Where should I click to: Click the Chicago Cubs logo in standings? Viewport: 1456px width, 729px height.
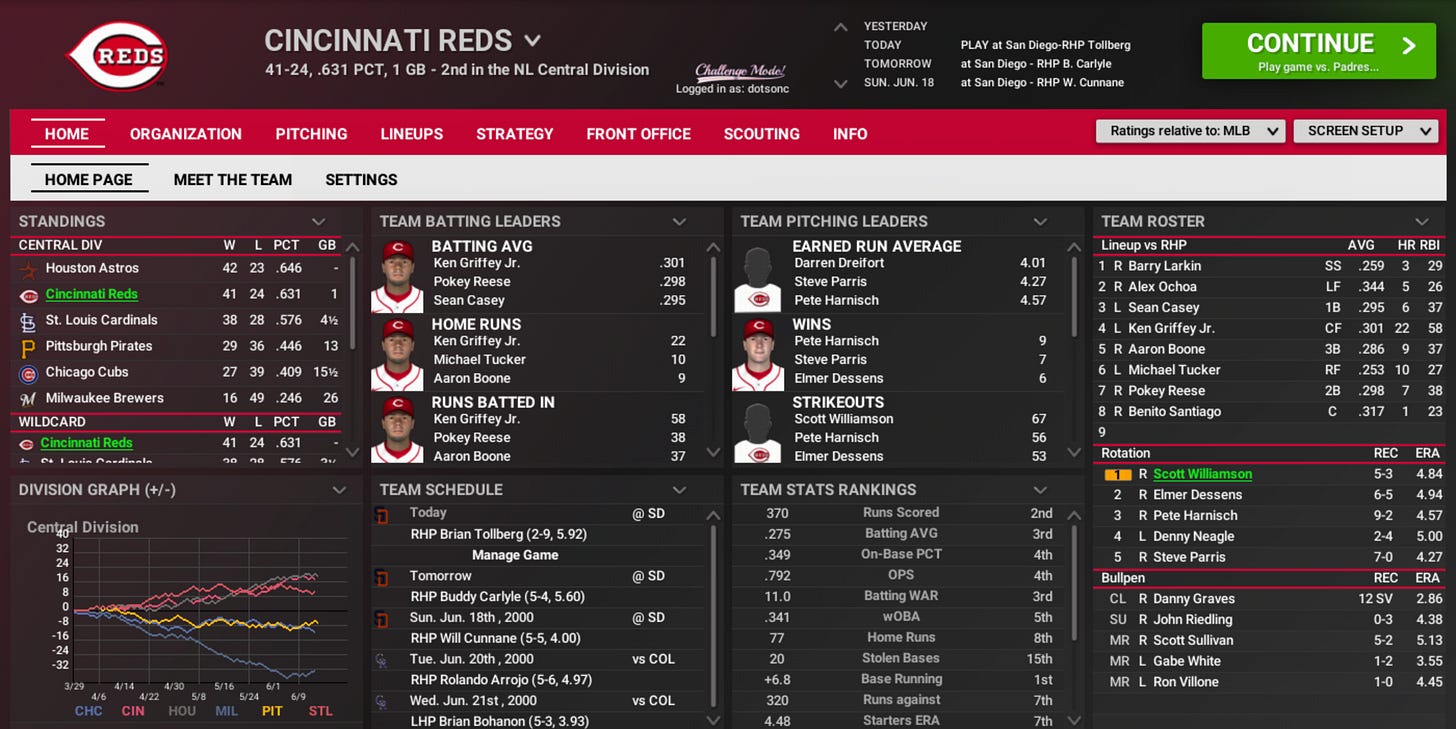pos(28,372)
